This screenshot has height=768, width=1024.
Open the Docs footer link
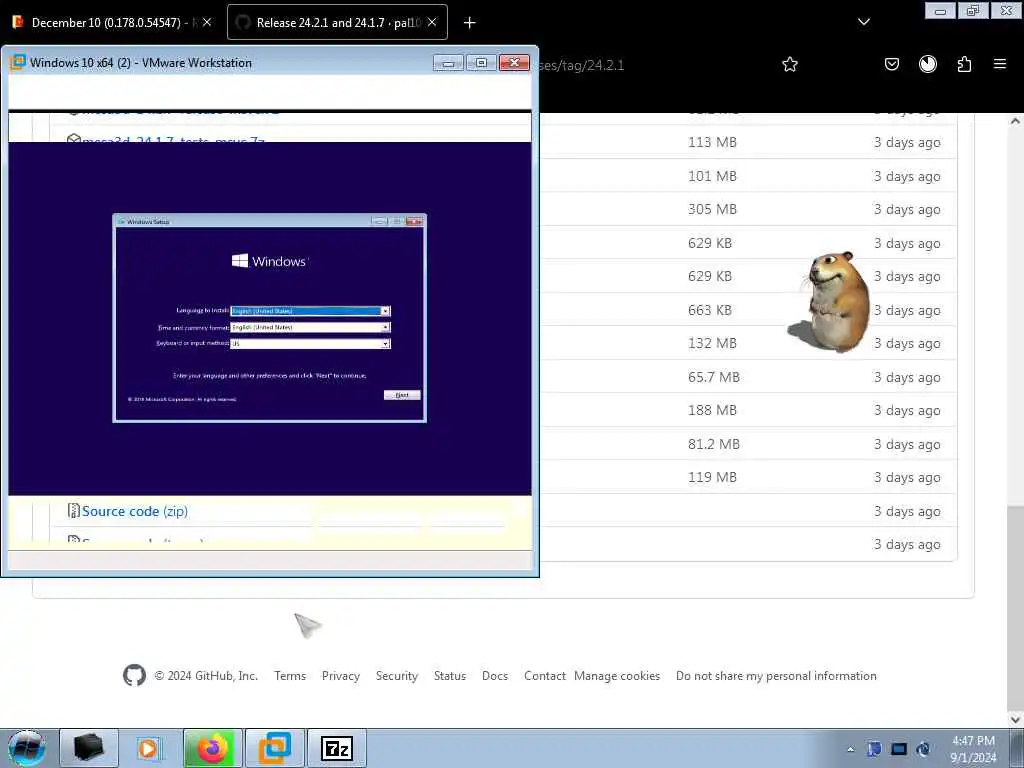495,676
